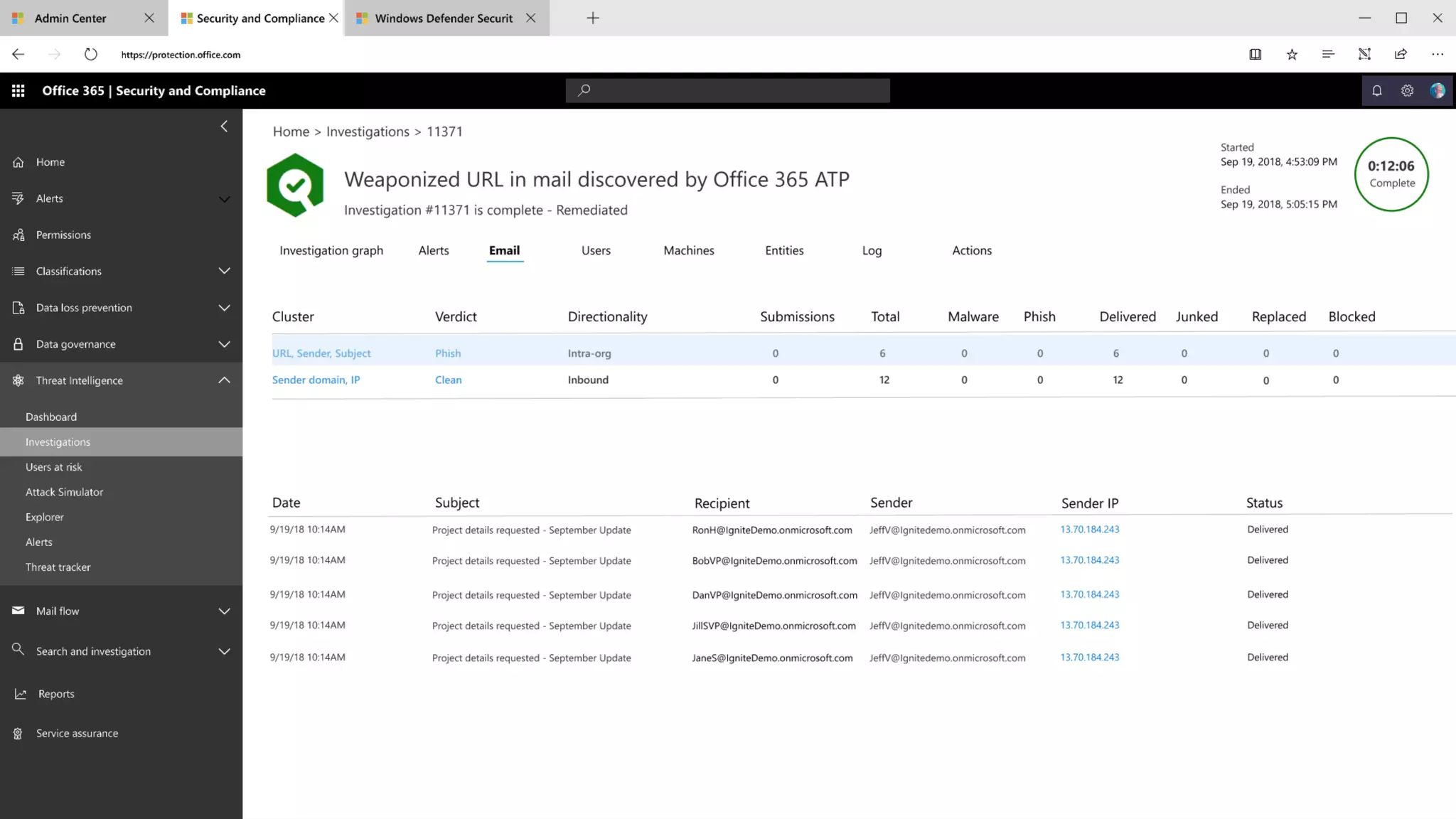The width and height of the screenshot is (1456, 819).
Task: Open the settings gear icon
Action: coord(1407,90)
